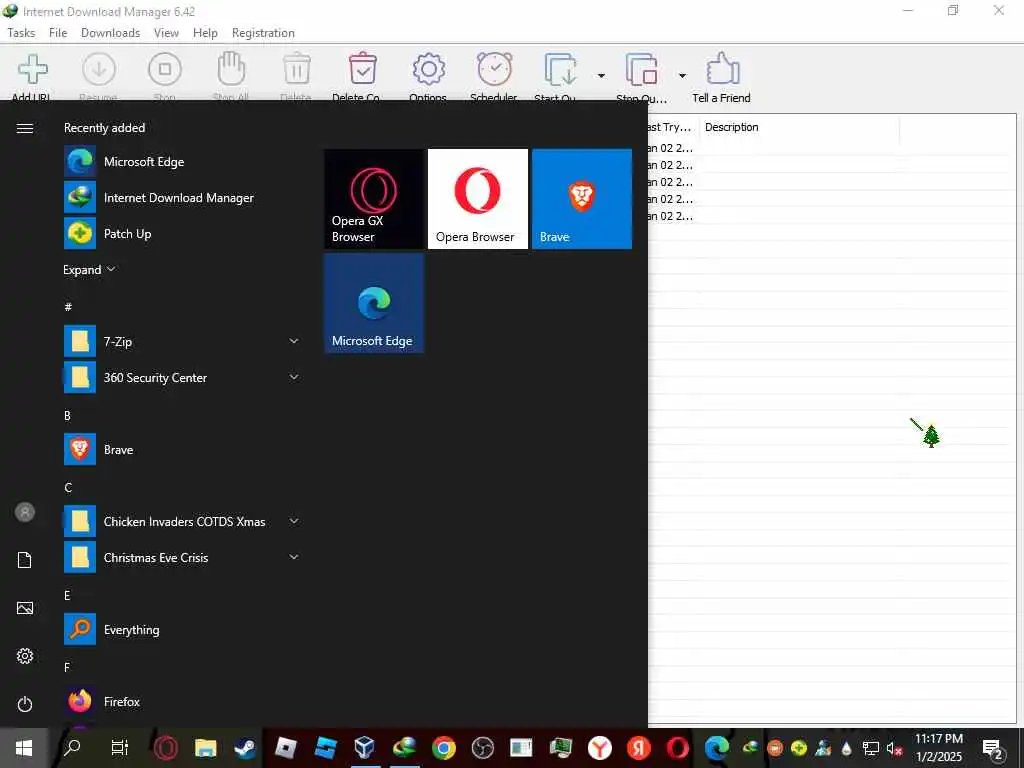The height and width of the screenshot is (768, 1024).
Task: Click the Tell a Friend thumbs-up icon
Action: pyautogui.click(x=722, y=68)
